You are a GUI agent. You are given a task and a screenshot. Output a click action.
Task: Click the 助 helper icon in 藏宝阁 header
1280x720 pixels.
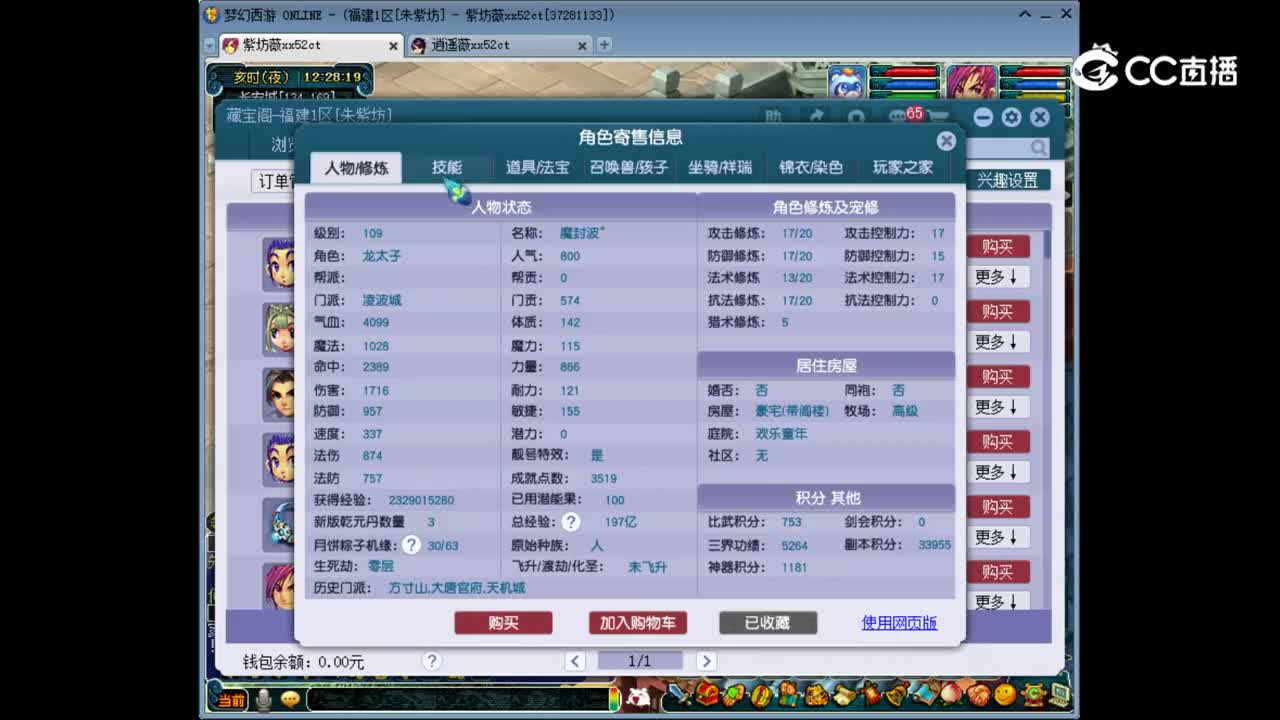pos(773,117)
